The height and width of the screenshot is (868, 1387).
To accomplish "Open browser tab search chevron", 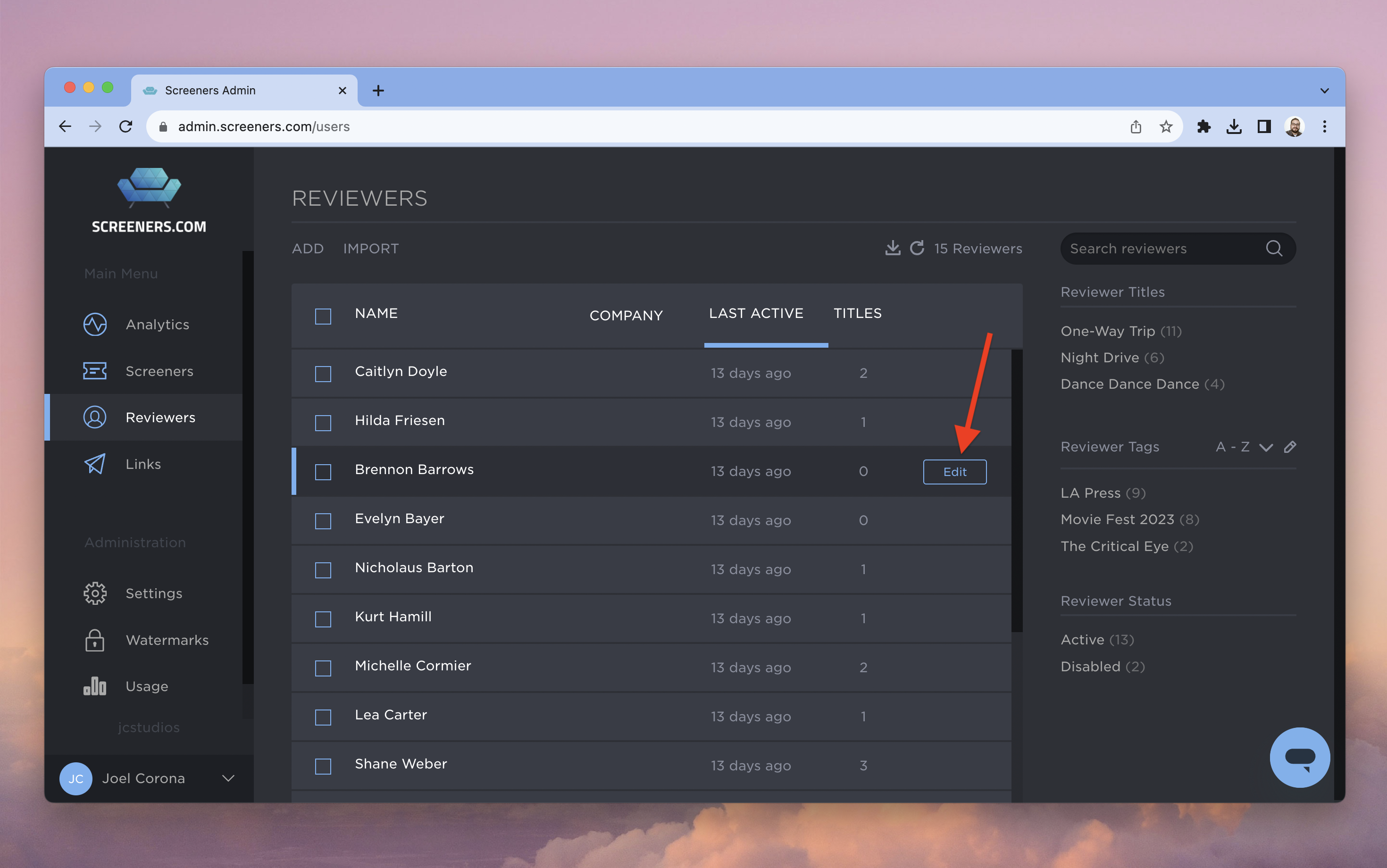I will 1324,91.
